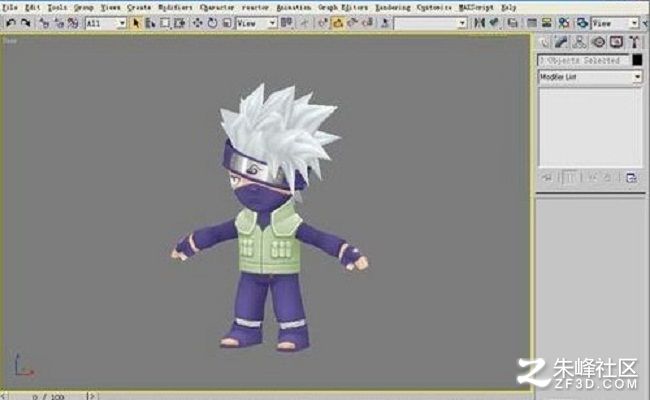Switch to the Utilities command panel tab

click(634, 42)
